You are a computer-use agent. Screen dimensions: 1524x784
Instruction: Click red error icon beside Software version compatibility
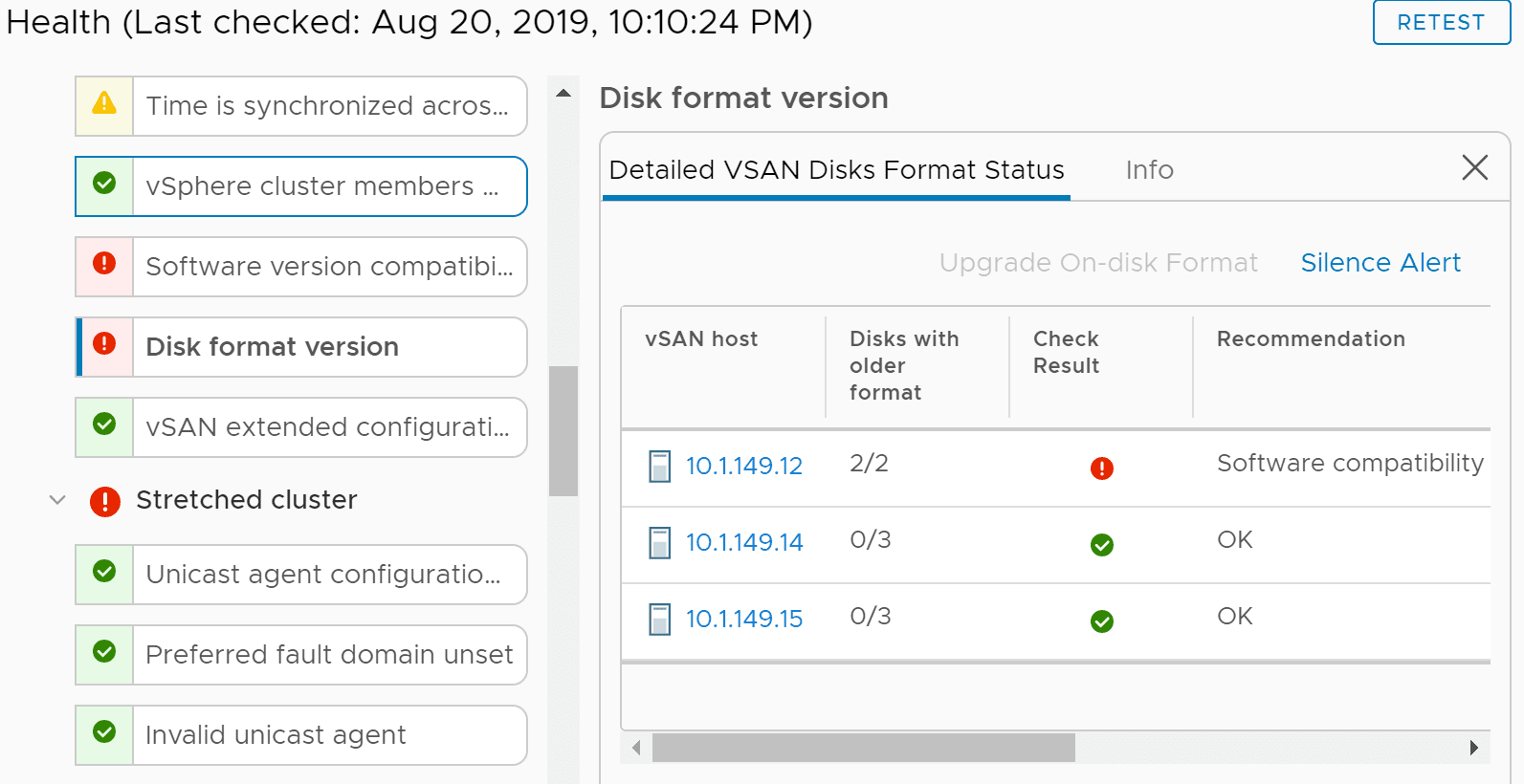[104, 264]
